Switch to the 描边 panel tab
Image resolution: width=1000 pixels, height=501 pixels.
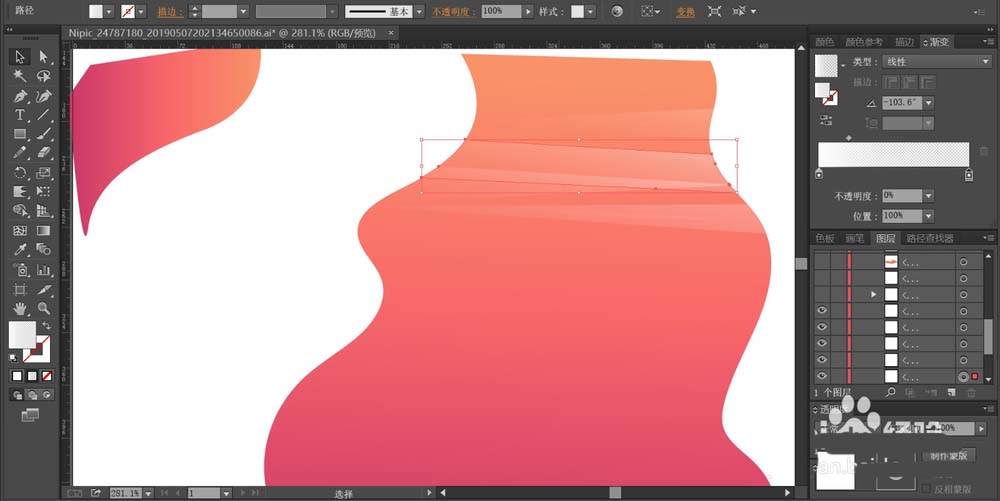click(x=904, y=41)
